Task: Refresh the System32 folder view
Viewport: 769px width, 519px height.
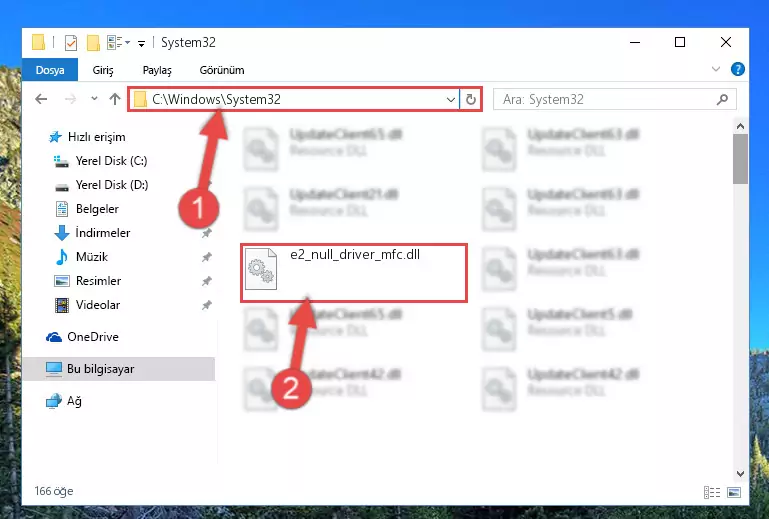Action: click(x=471, y=100)
